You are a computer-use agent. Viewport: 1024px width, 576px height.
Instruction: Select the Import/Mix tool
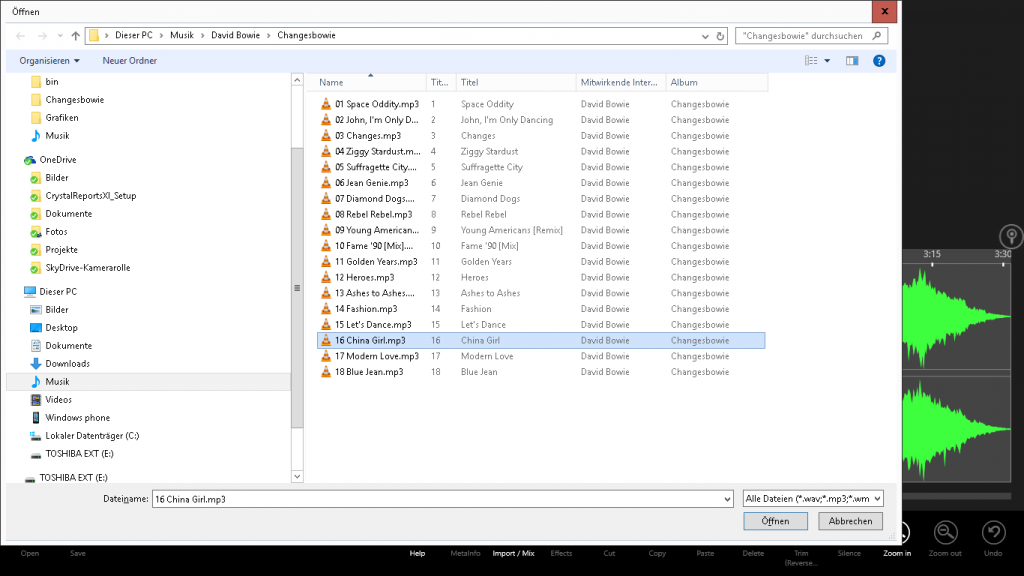click(514, 553)
